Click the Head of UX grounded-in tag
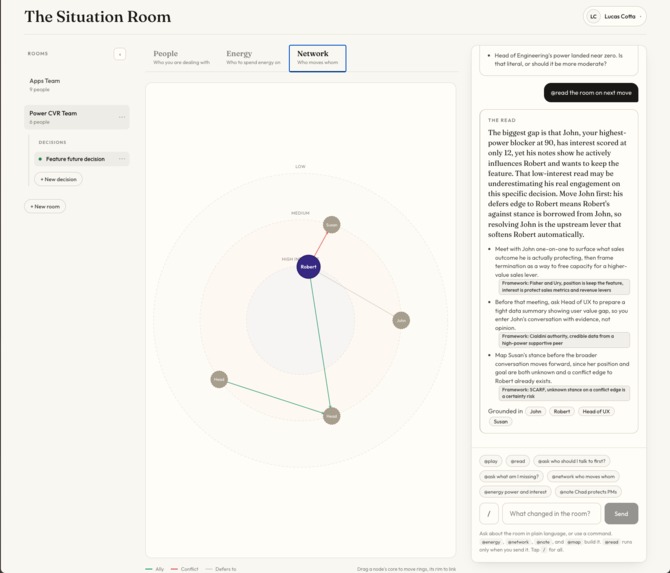The width and height of the screenshot is (670, 573). pyautogui.click(x=596, y=411)
